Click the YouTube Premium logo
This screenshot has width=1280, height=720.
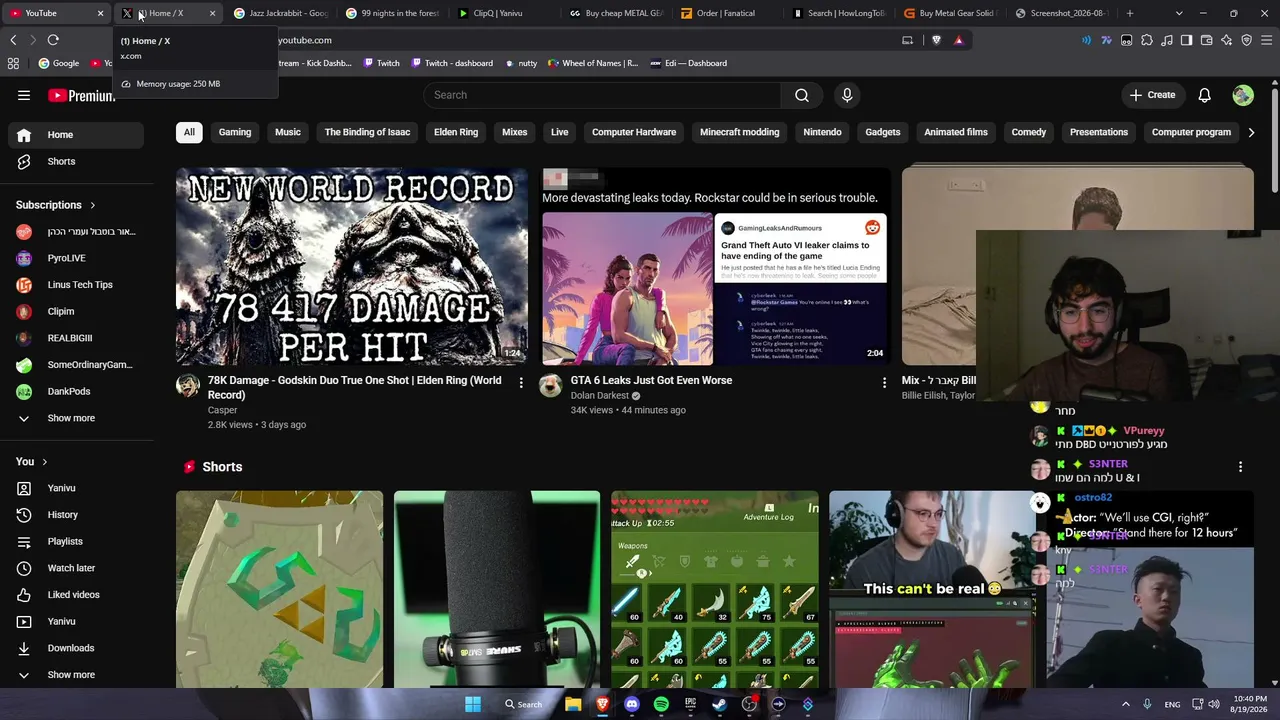(x=81, y=95)
